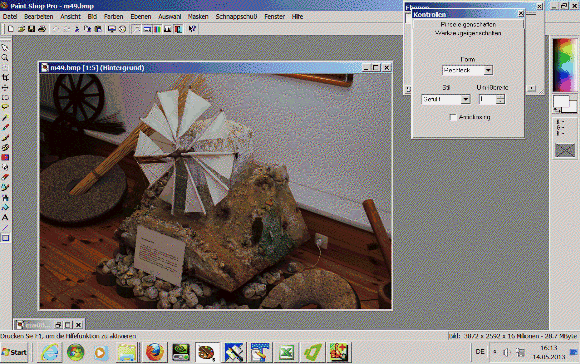Click the Print icon in the toolbar
580x364 pixels.
[x=42, y=29]
